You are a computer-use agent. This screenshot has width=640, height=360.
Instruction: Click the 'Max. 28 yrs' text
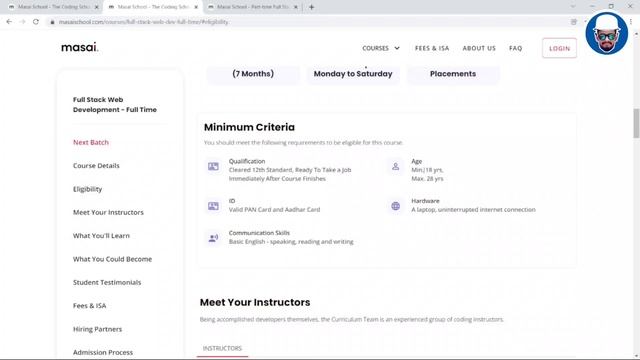click(427, 179)
